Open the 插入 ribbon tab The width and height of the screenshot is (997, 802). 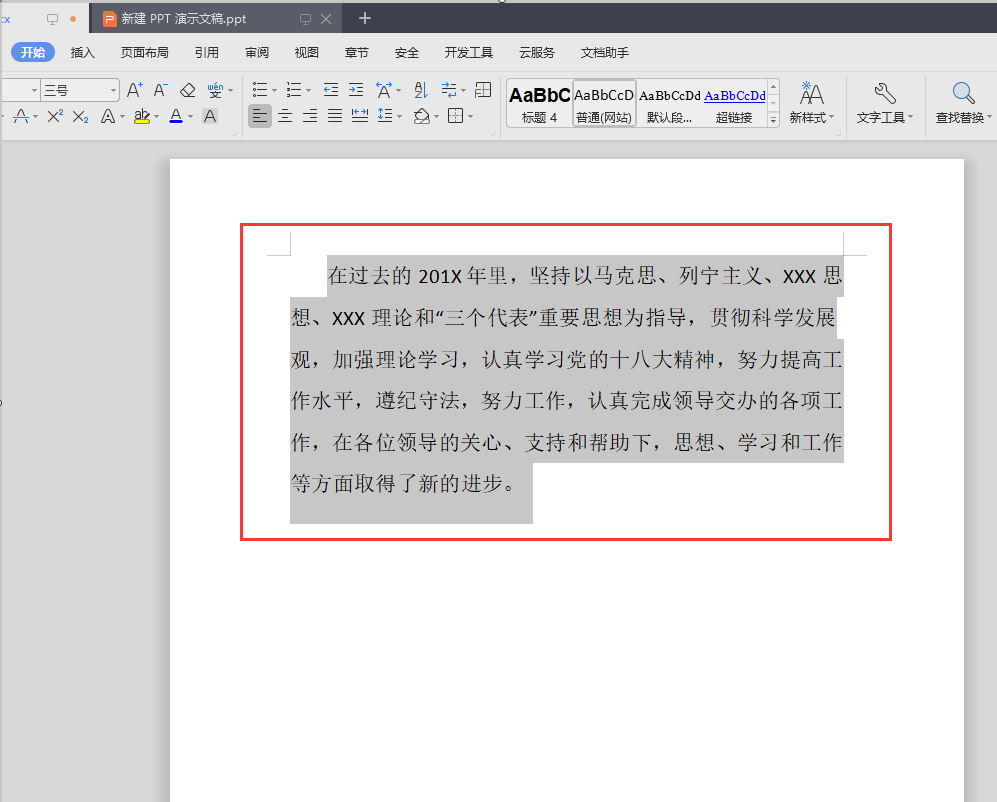(x=83, y=53)
